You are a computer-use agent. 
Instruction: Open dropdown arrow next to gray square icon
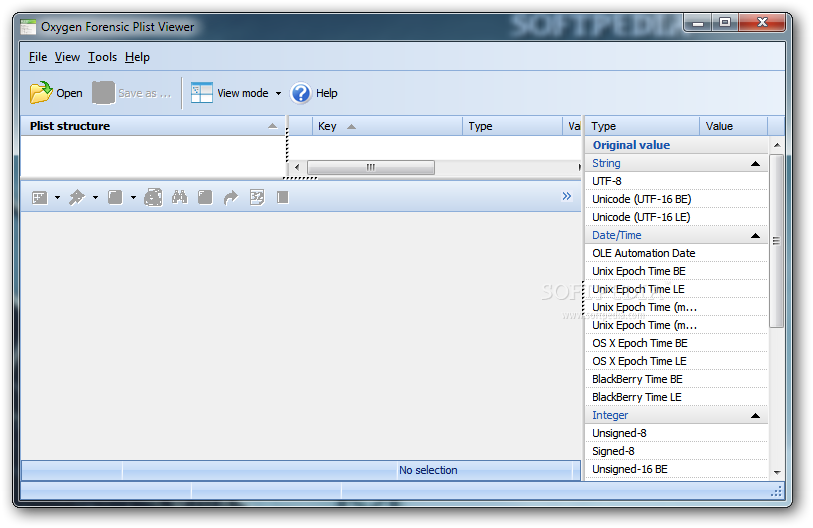click(x=133, y=197)
